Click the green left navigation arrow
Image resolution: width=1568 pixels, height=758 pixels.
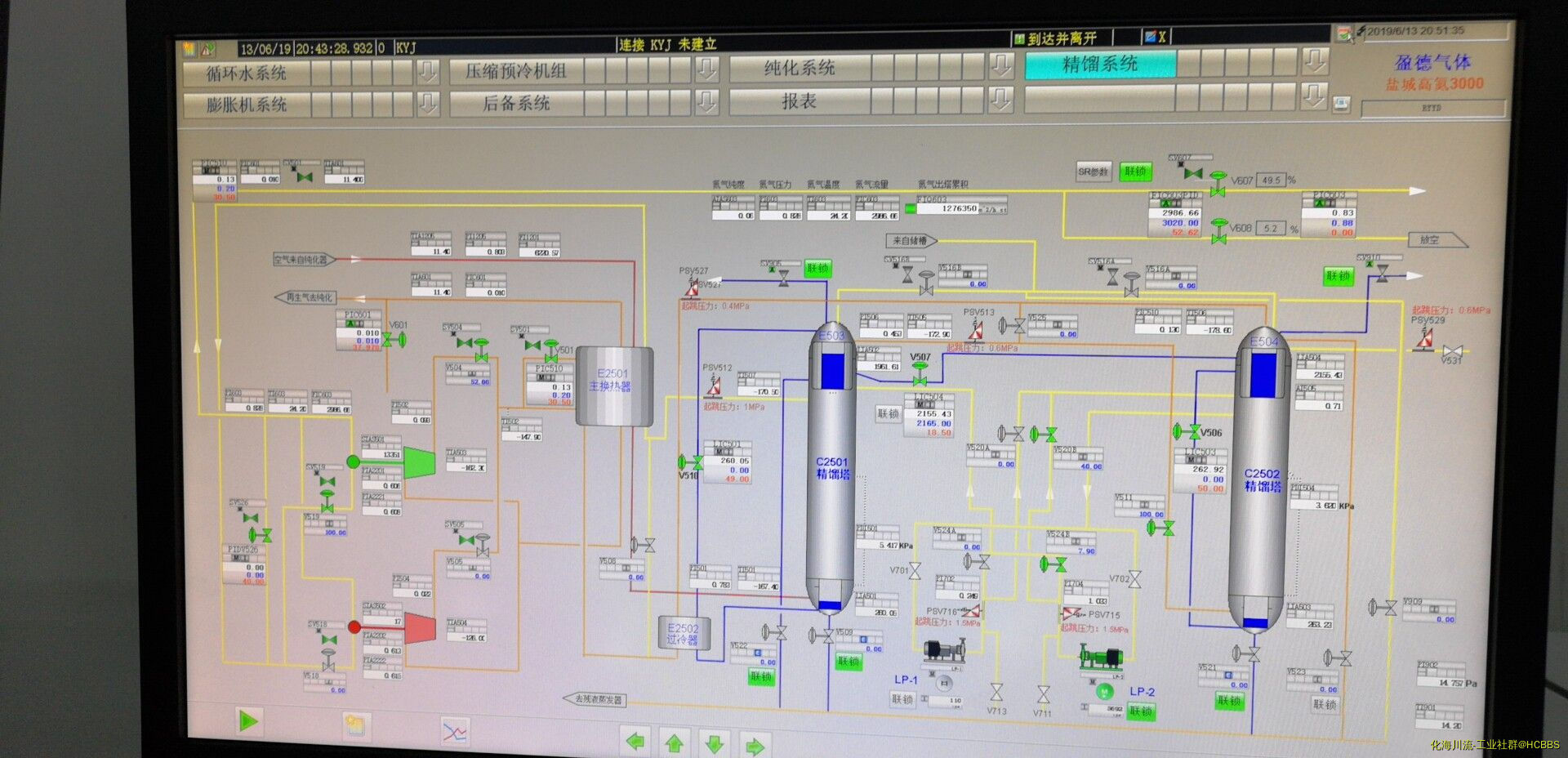[635, 742]
